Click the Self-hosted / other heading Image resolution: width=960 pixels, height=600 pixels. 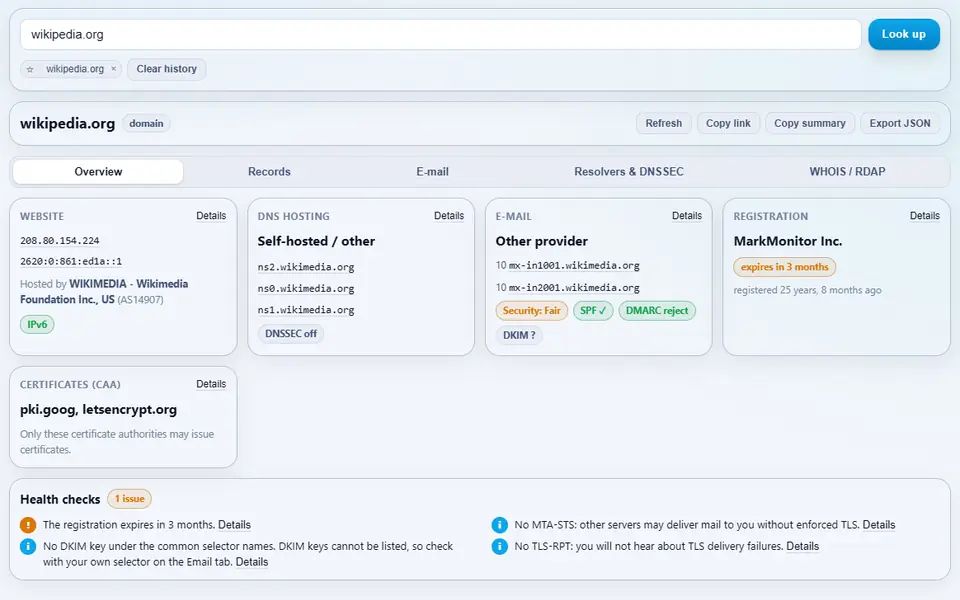tap(316, 241)
